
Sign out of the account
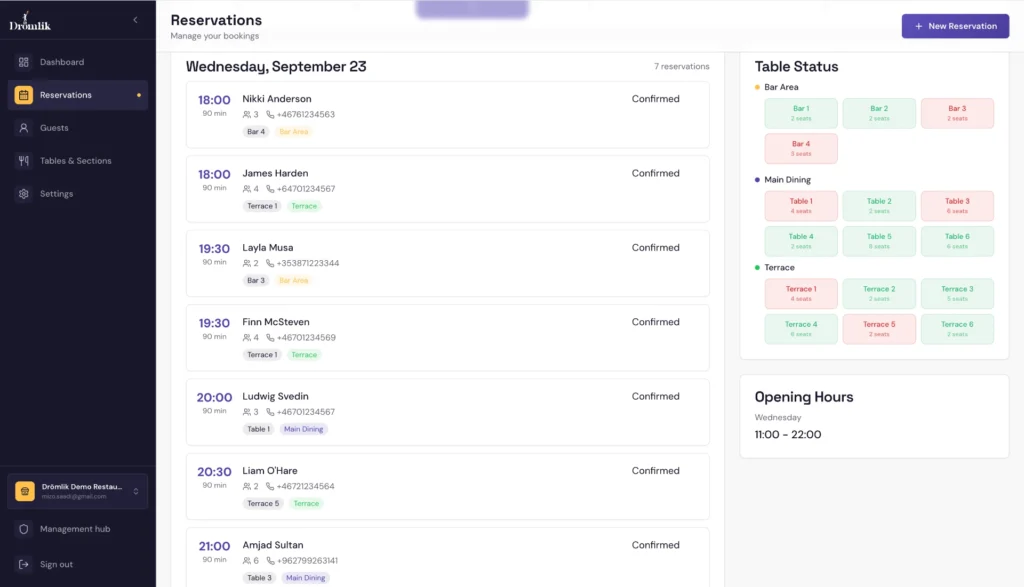pos(78,564)
